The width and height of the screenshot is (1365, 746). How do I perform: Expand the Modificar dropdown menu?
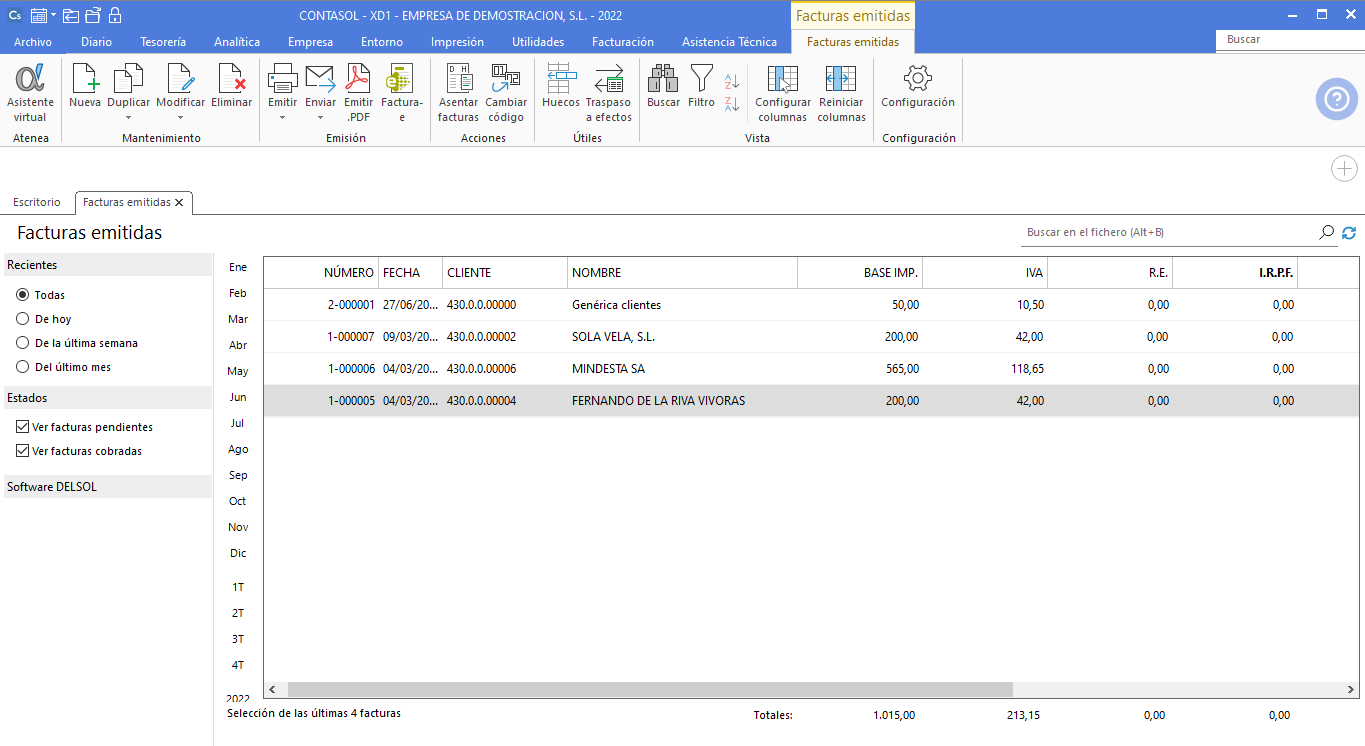coord(180,117)
